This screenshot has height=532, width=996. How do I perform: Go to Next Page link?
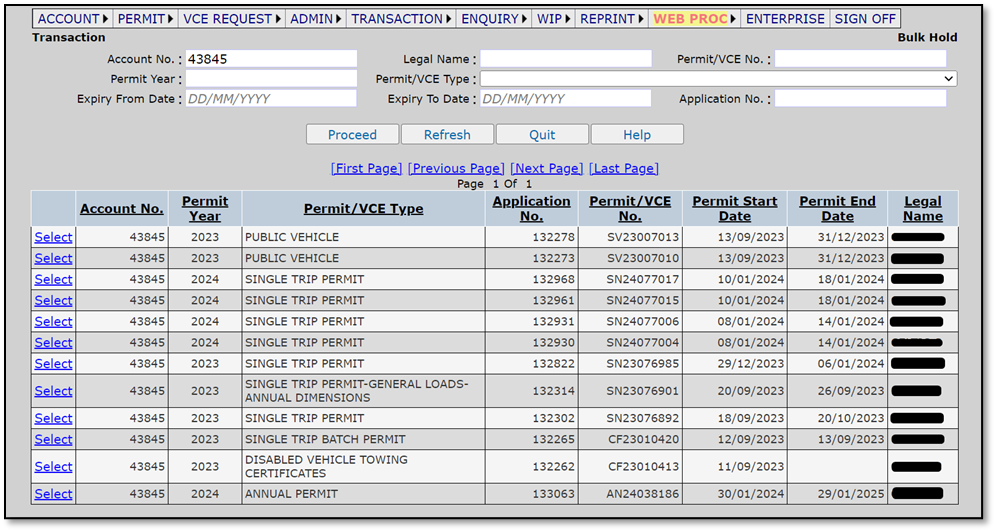(546, 168)
